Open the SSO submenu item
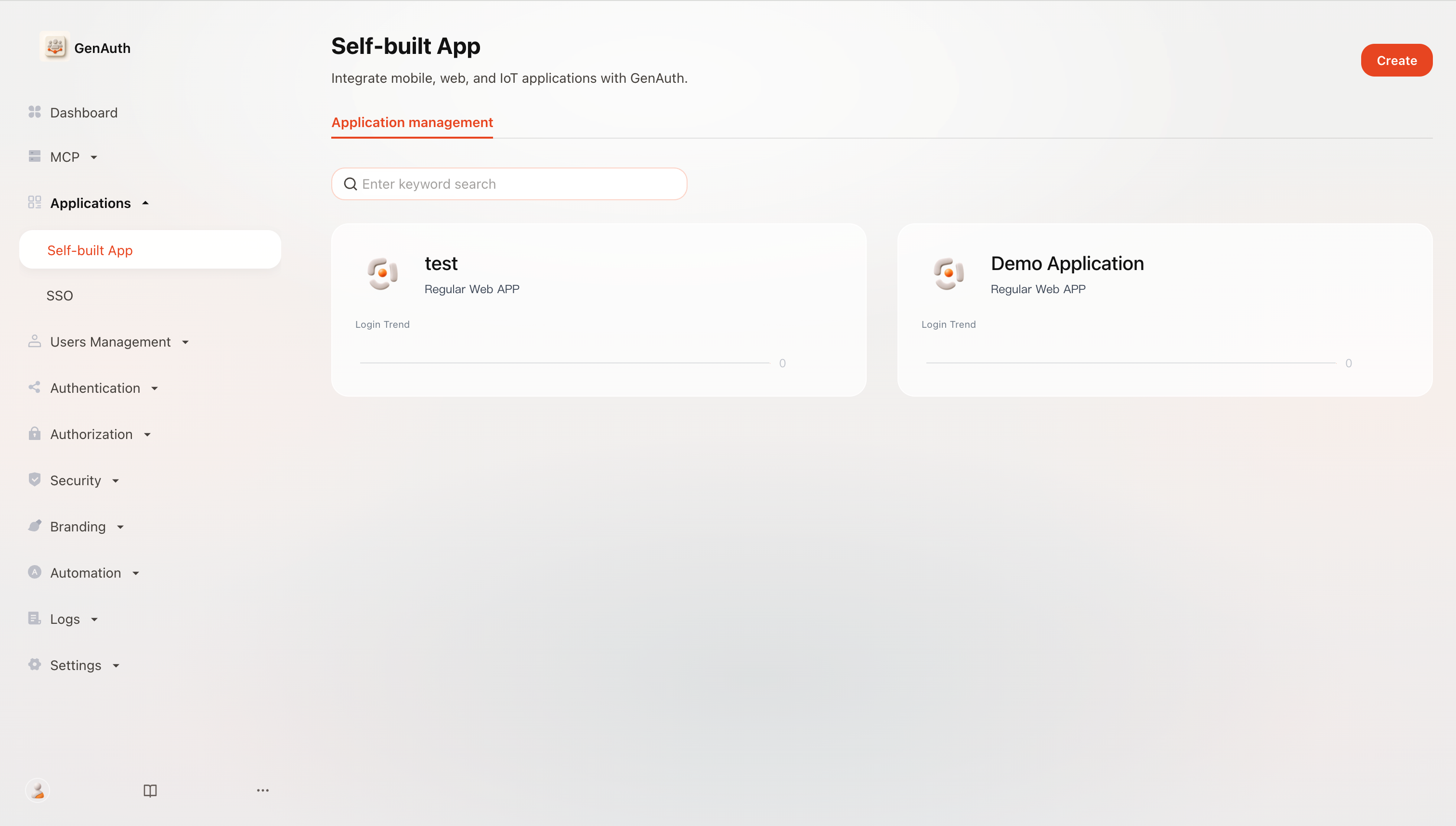 tap(60, 296)
